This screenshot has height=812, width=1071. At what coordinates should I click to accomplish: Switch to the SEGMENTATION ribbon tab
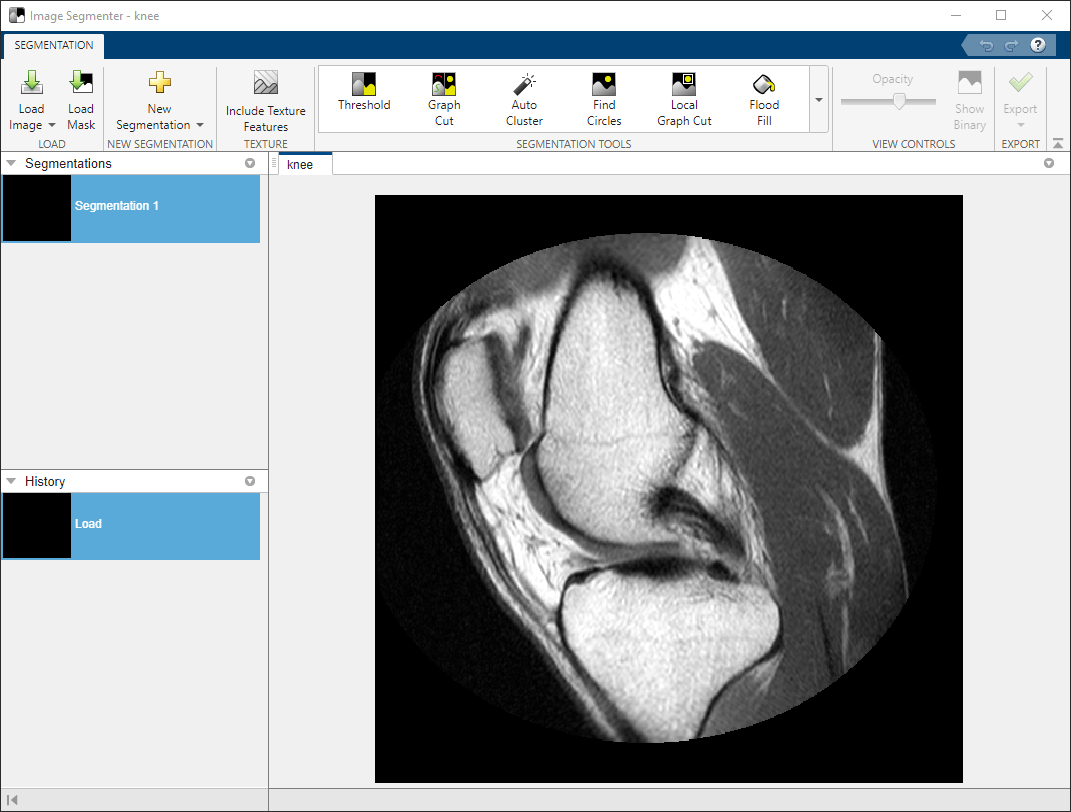coord(54,45)
